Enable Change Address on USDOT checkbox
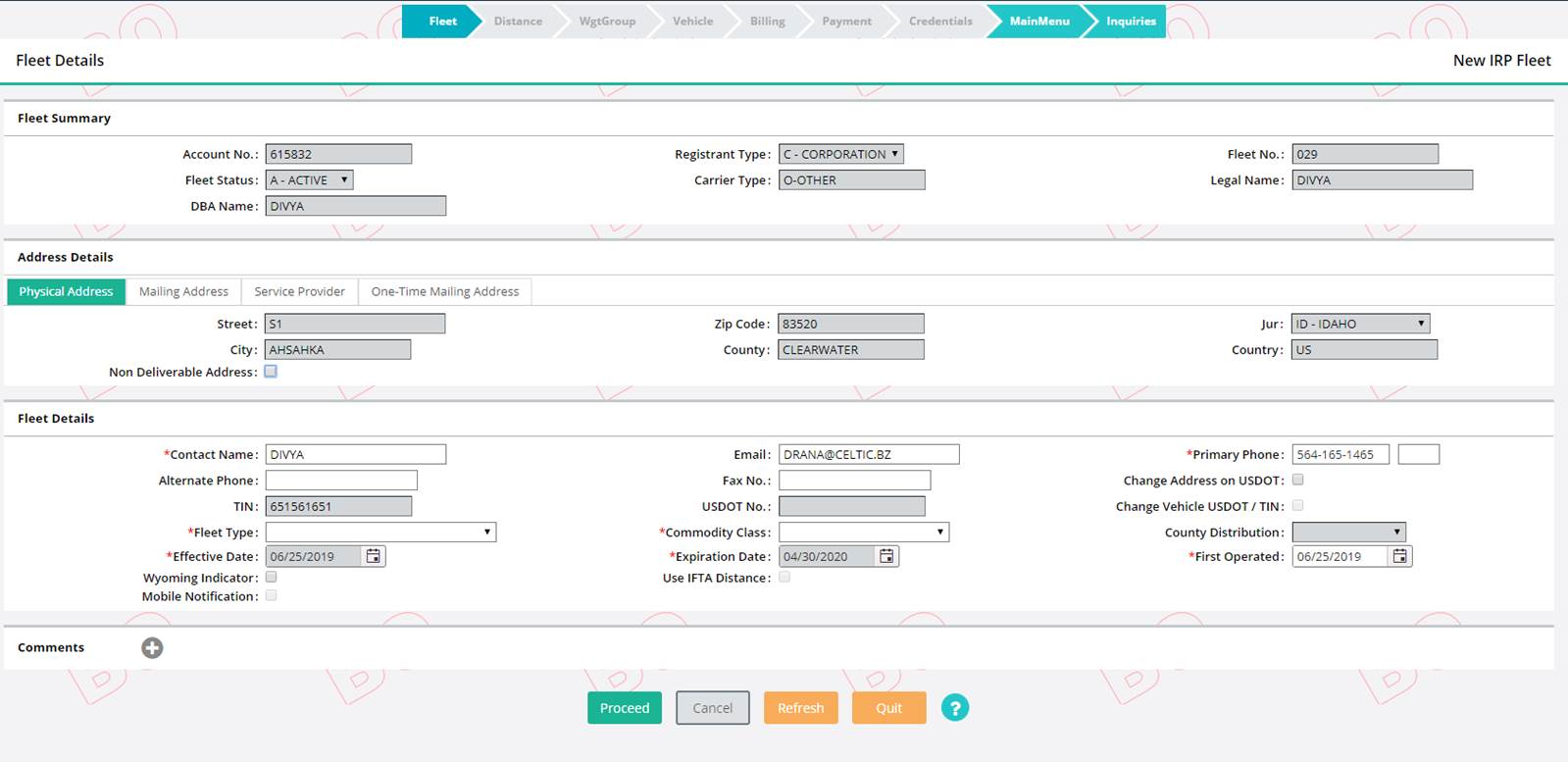Viewport: 1568px width, 762px height. tap(1297, 480)
